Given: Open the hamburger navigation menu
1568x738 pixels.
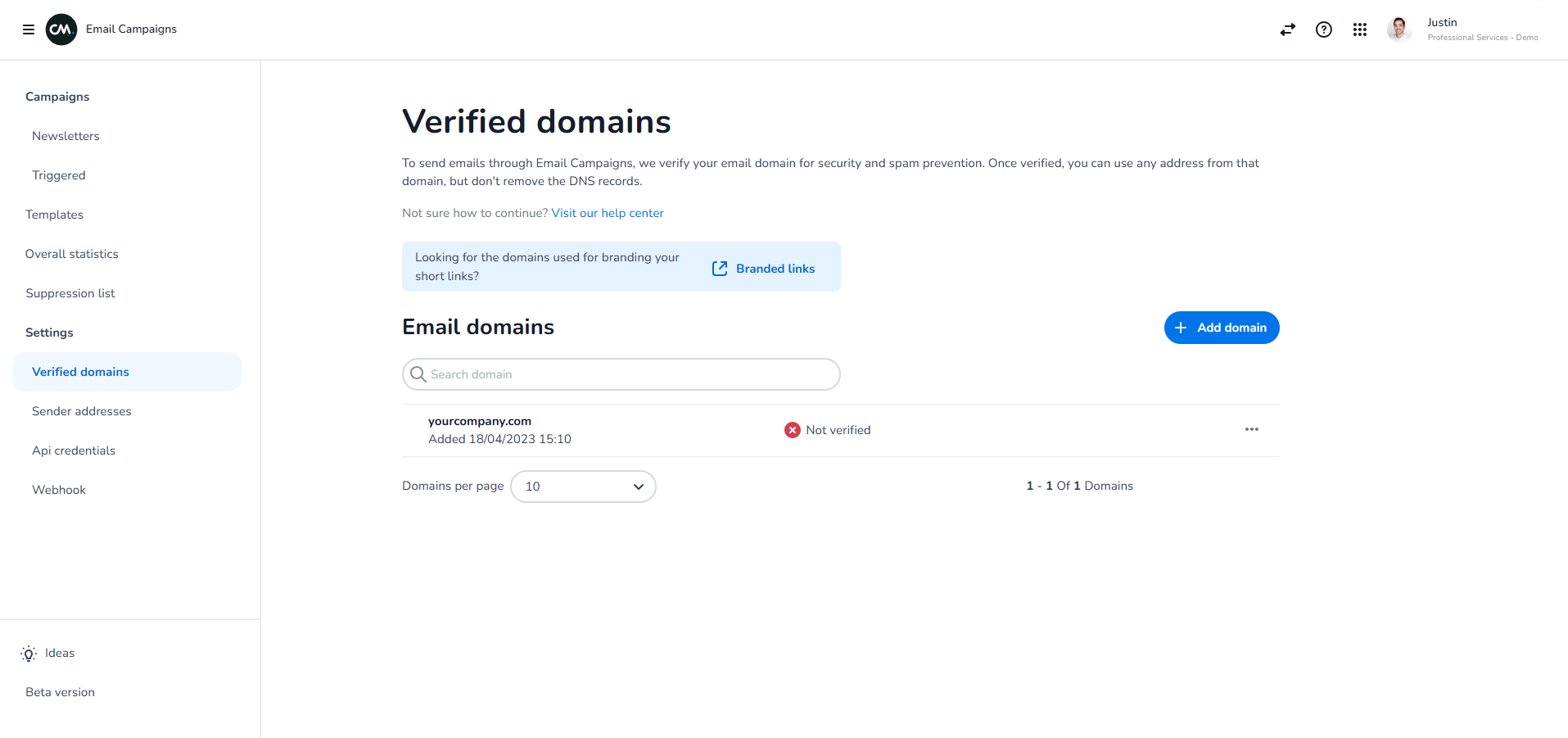Looking at the screenshot, I should pyautogui.click(x=29, y=29).
